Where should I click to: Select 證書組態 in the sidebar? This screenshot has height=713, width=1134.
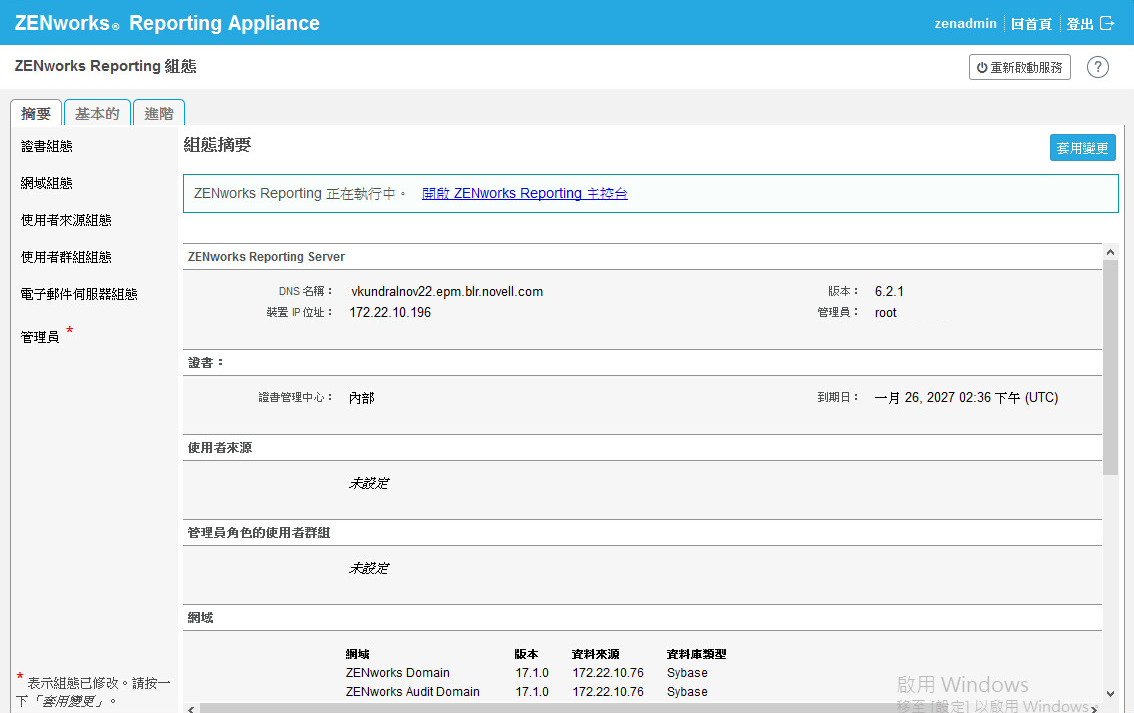[x=47, y=146]
